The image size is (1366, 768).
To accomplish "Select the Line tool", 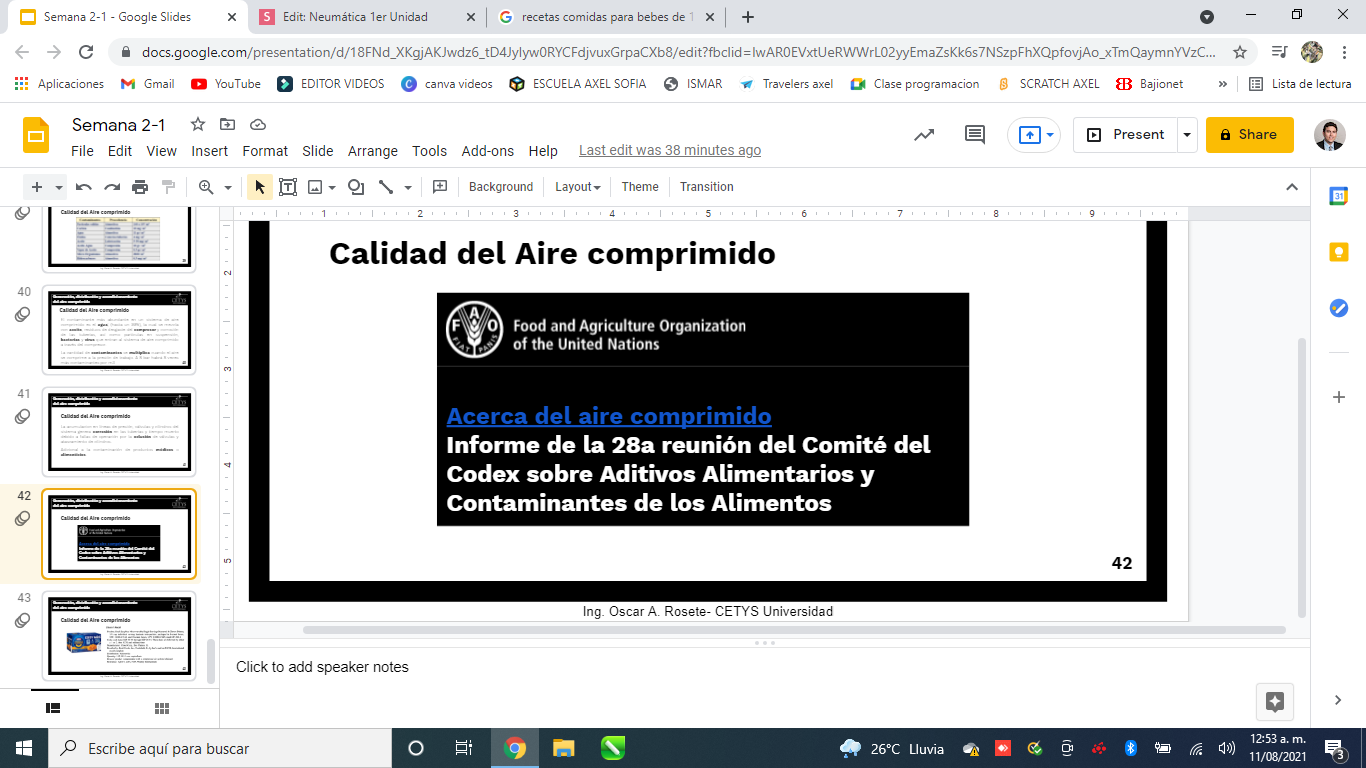I will pyautogui.click(x=386, y=187).
